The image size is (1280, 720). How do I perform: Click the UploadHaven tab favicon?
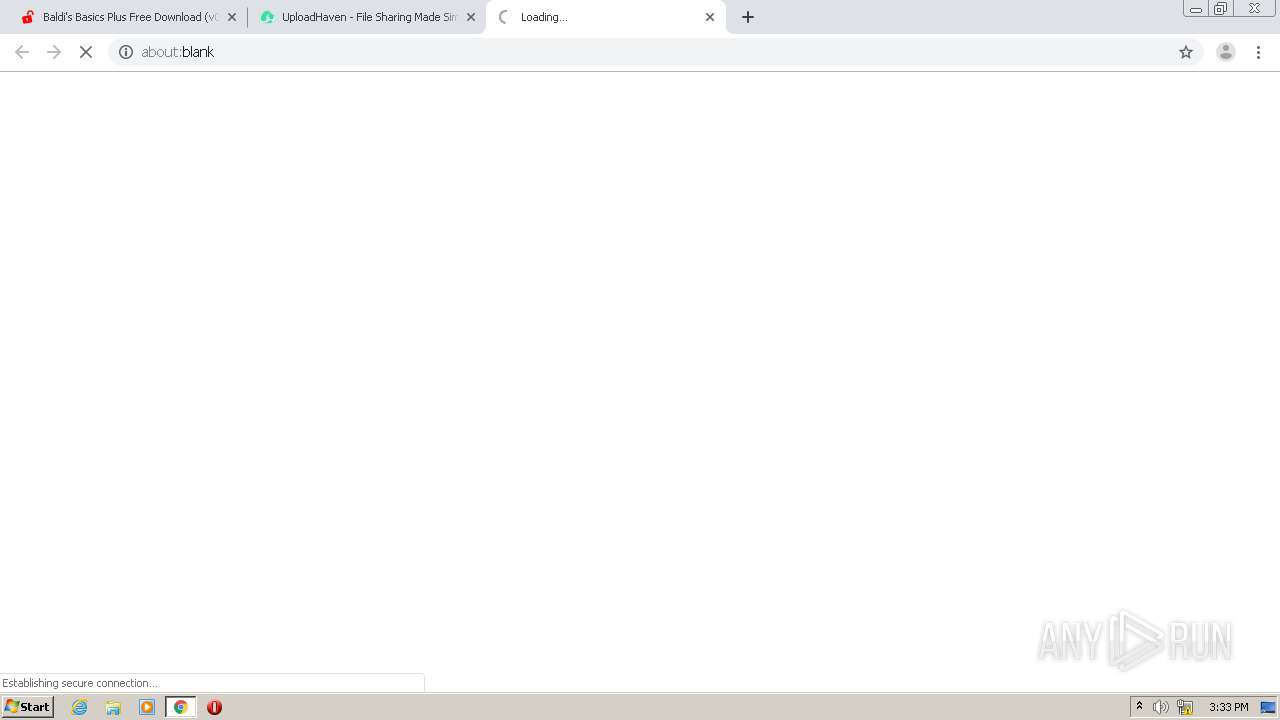[267, 17]
